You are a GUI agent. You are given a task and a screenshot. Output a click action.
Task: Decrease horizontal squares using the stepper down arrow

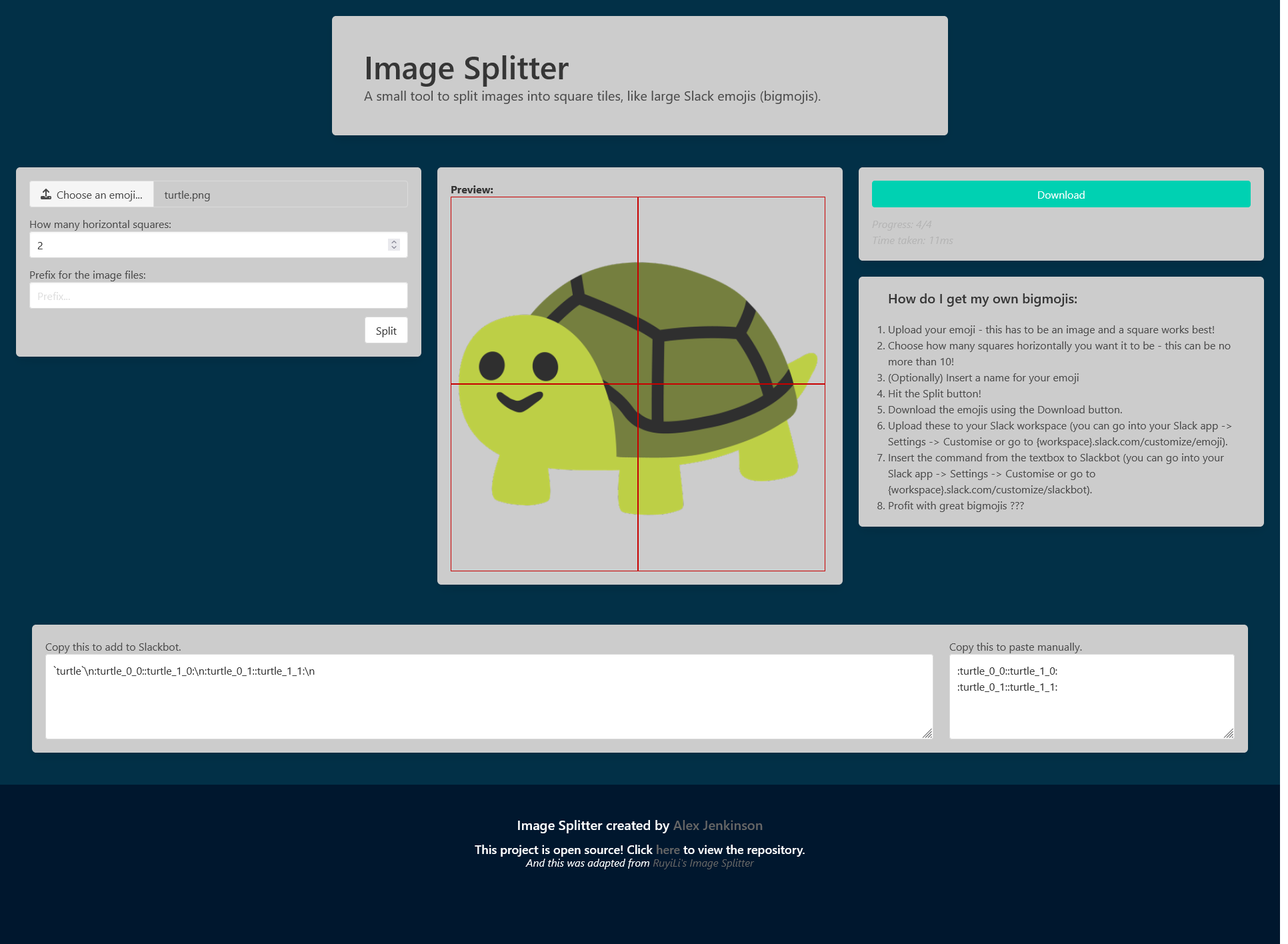(x=395, y=248)
